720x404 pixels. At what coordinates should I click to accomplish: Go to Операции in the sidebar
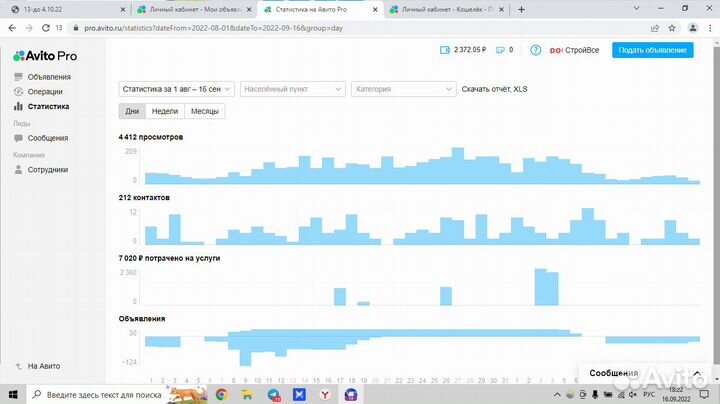tap(45, 91)
